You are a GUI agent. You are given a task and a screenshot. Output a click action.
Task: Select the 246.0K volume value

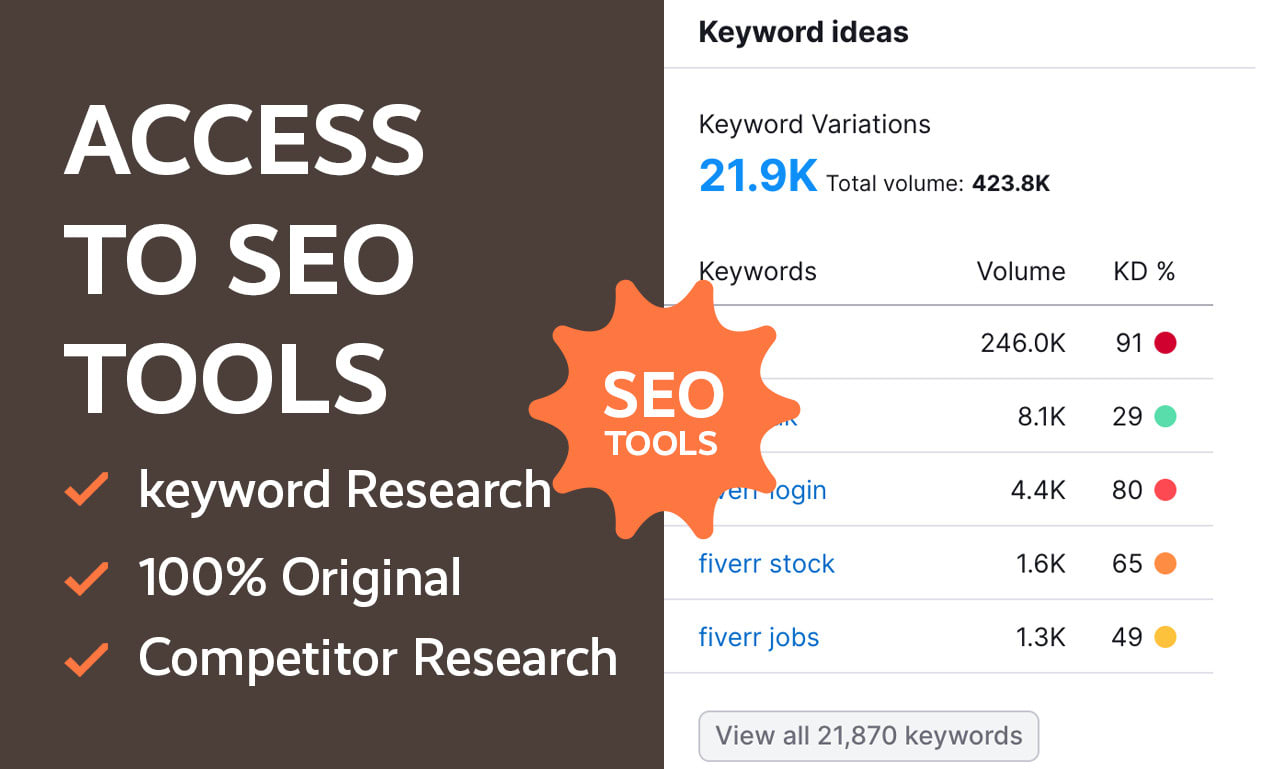coord(1022,344)
